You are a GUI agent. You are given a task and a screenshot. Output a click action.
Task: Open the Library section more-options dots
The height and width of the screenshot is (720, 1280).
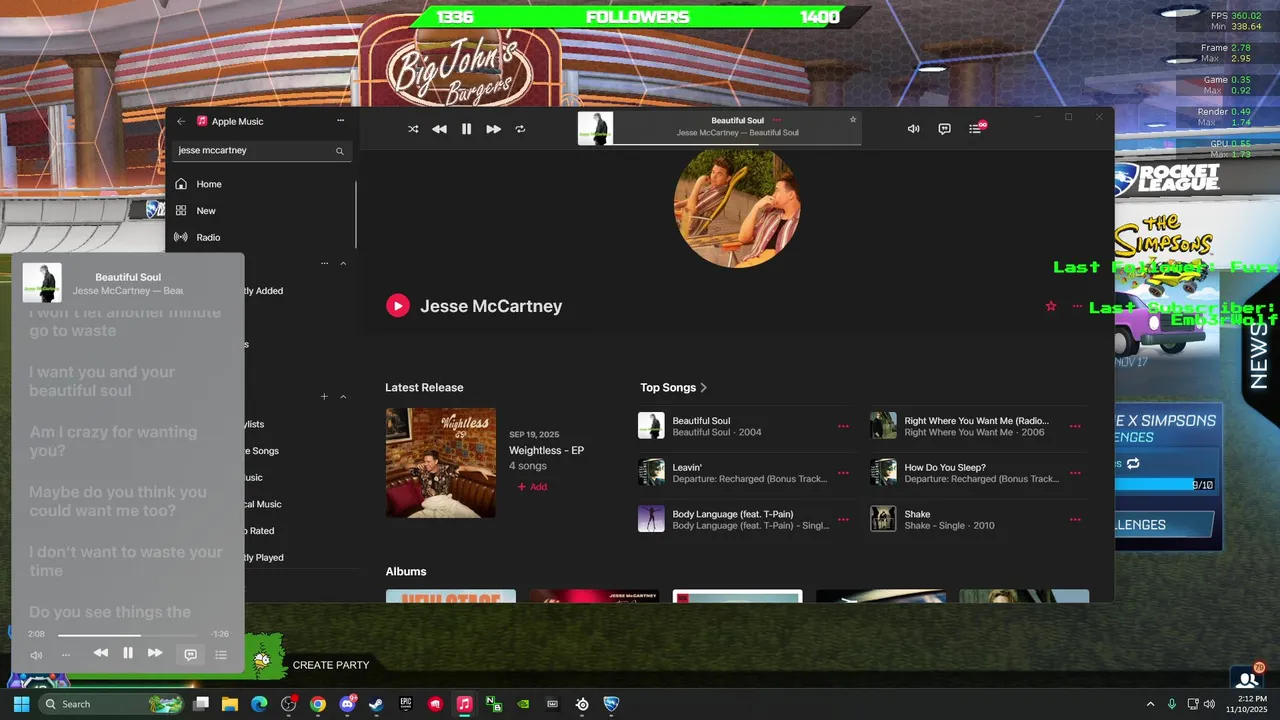click(324, 264)
